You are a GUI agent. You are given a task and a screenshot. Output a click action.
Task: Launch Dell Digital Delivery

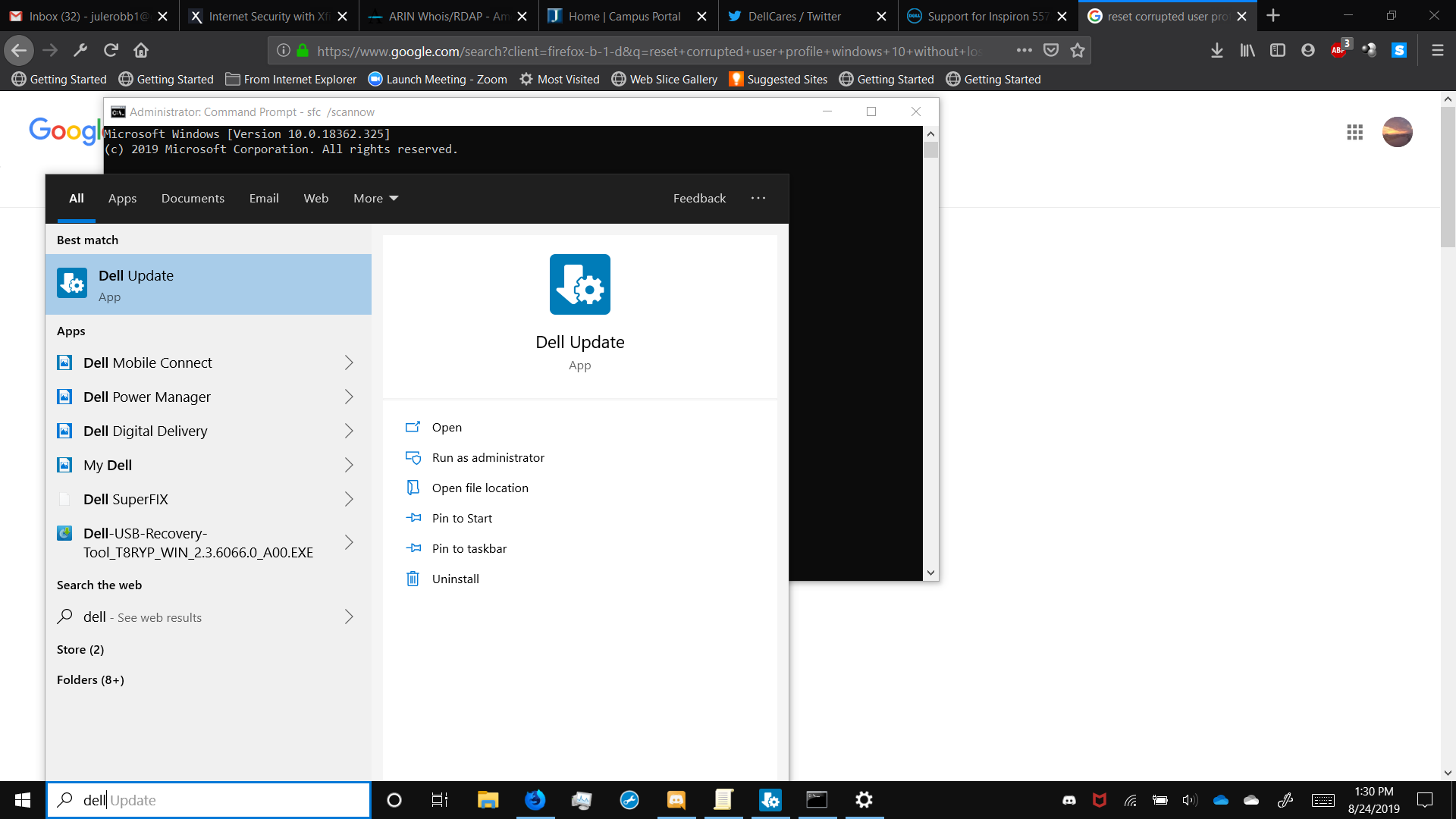tap(145, 431)
